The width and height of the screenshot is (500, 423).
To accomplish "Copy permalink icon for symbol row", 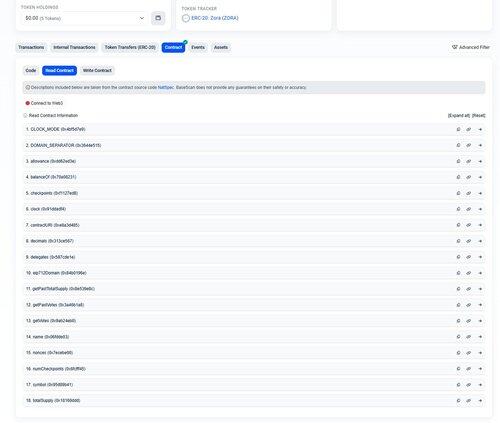I will click(x=469, y=385).
